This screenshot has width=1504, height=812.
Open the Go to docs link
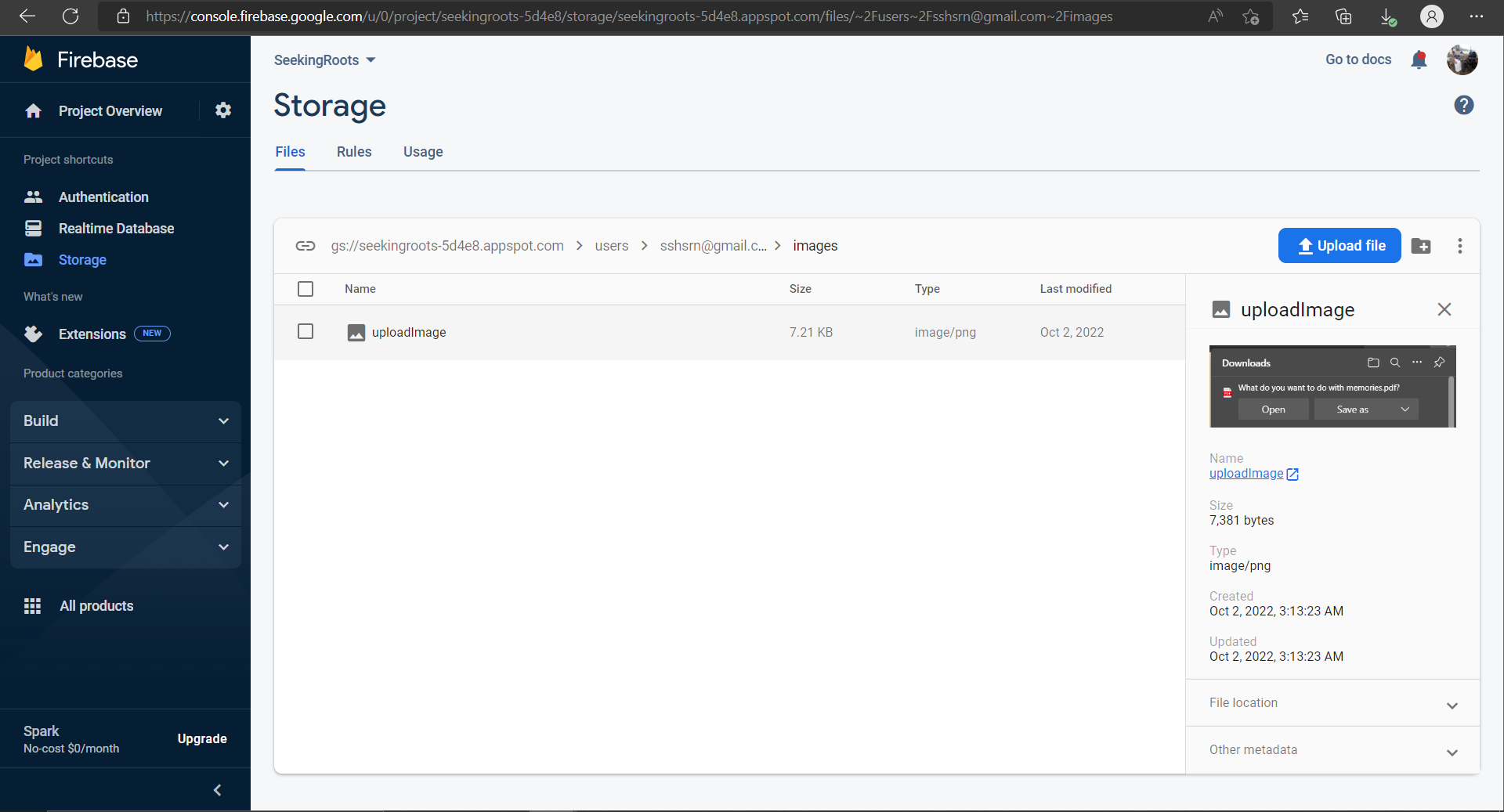(x=1358, y=60)
